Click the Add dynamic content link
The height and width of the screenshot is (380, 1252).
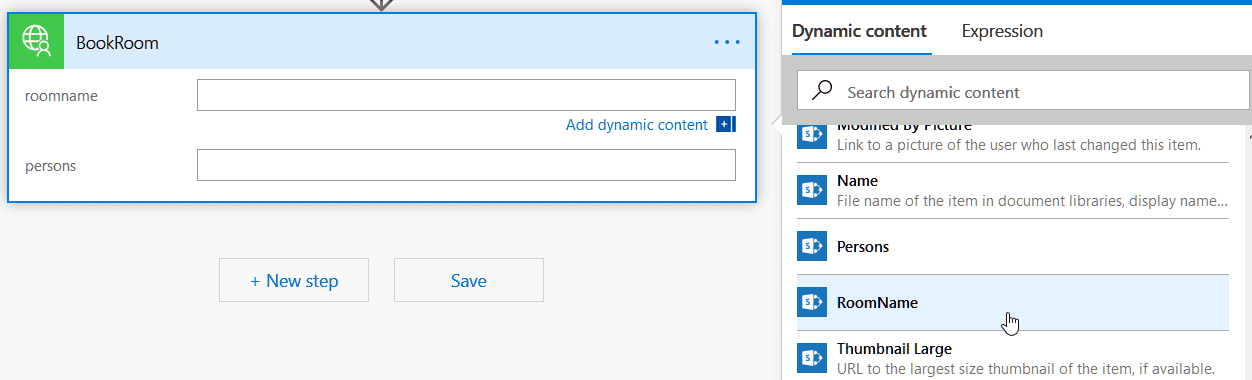[637, 125]
